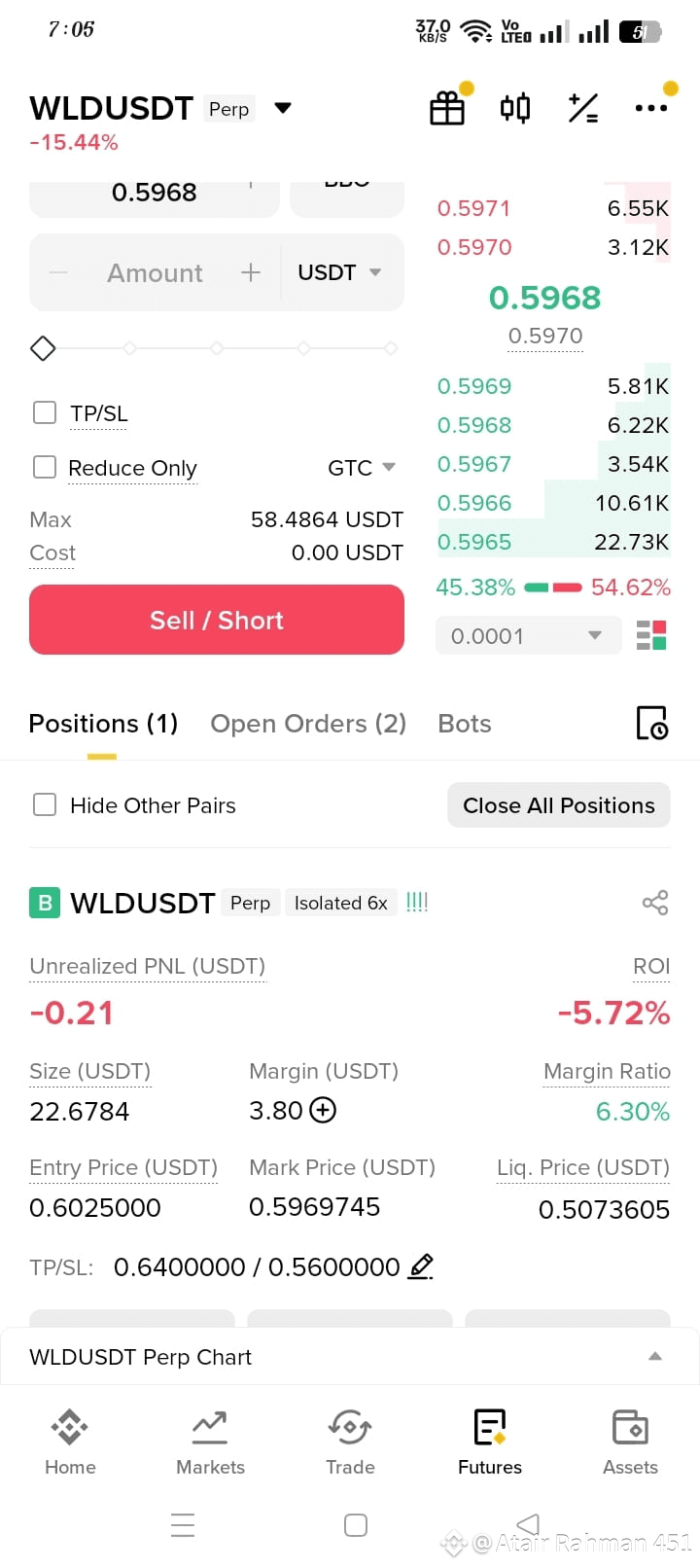Check Hide Other Pairs box
The height and width of the screenshot is (1568, 700).
pyautogui.click(x=45, y=804)
